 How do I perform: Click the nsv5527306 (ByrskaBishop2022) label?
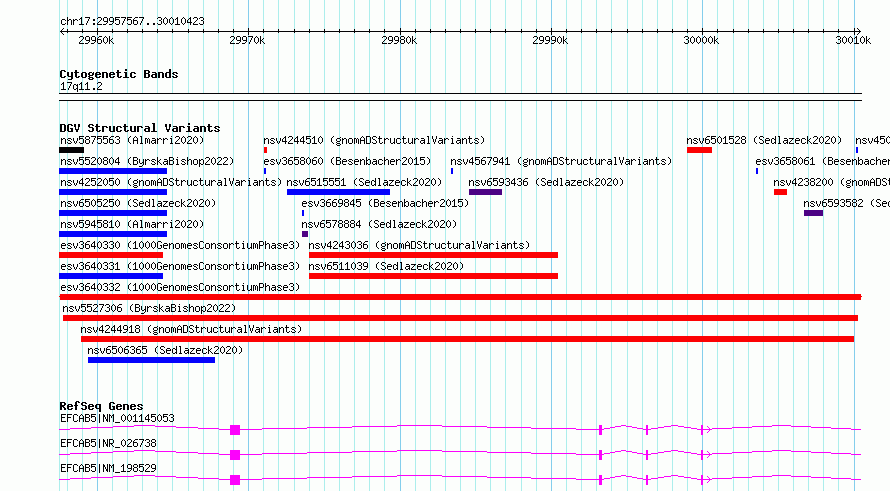point(149,308)
